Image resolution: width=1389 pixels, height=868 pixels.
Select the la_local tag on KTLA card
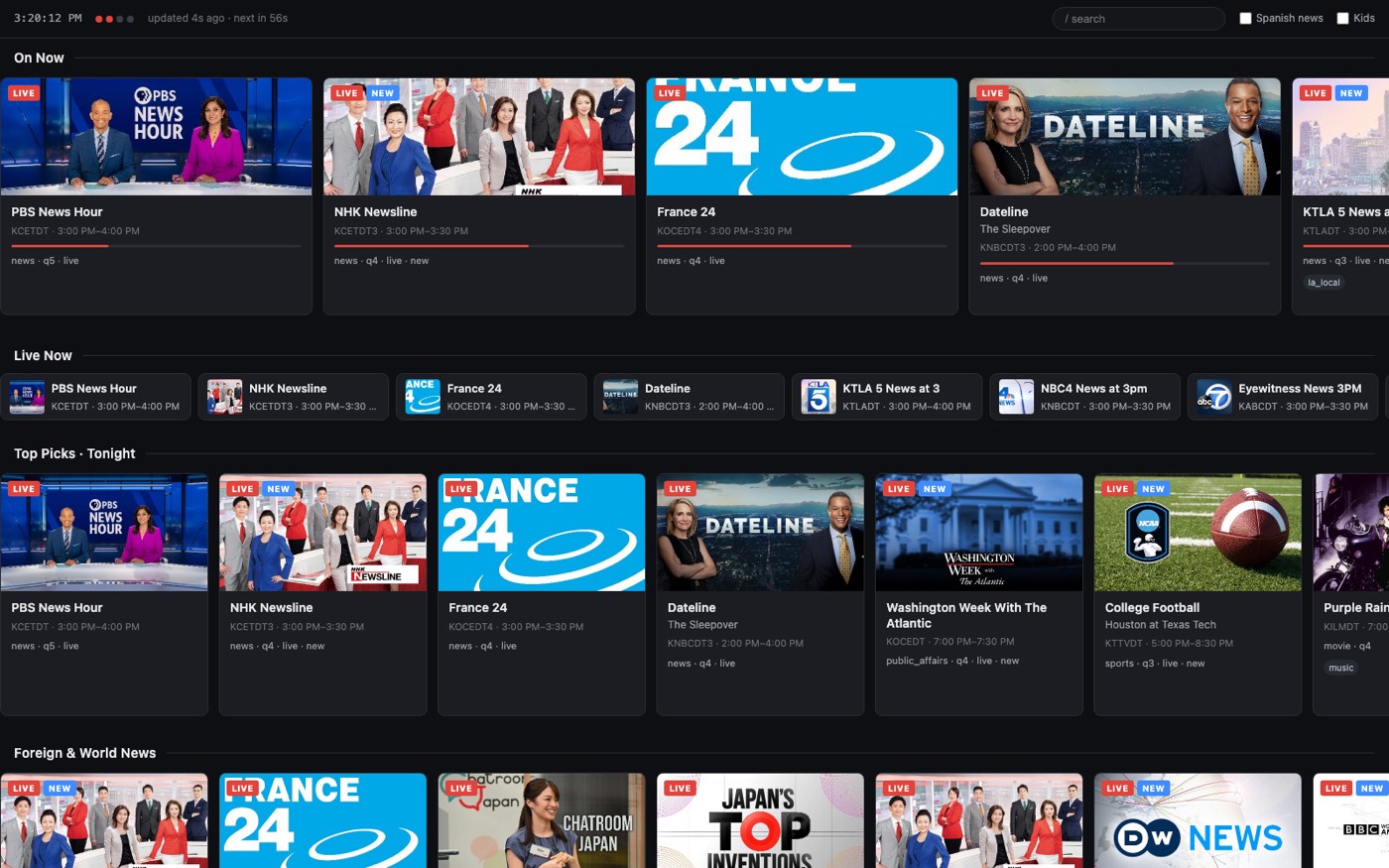[1324, 283]
